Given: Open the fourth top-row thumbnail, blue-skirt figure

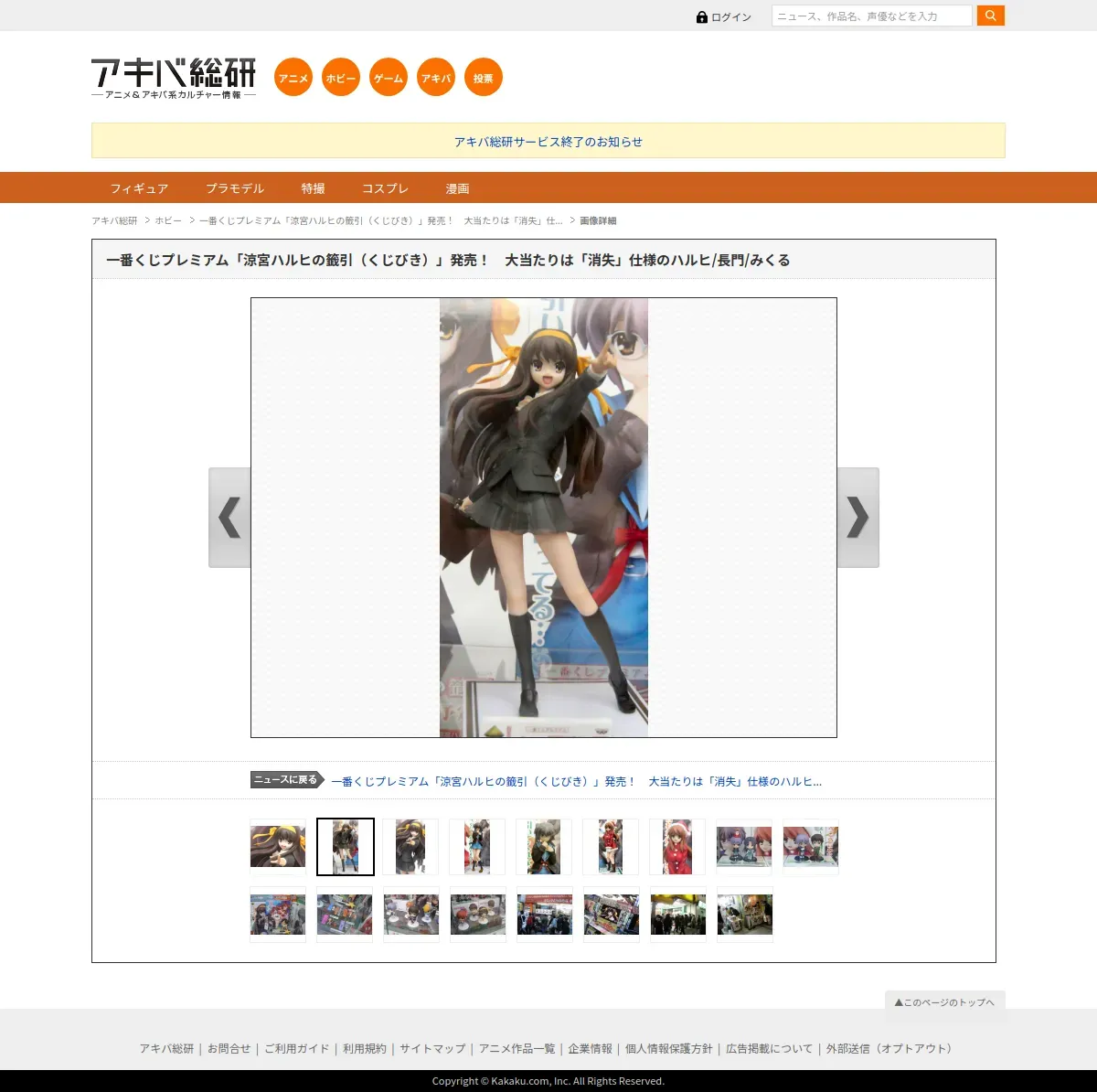Looking at the screenshot, I should click(477, 847).
